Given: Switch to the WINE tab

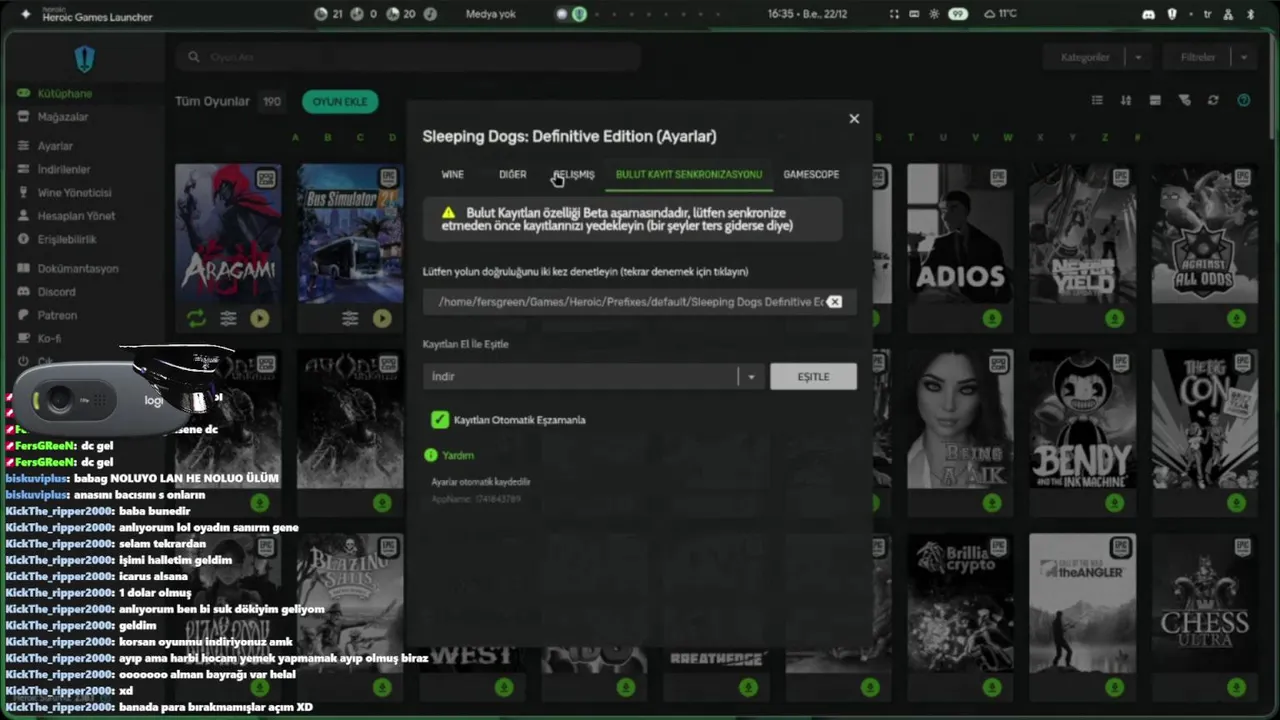Looking at the screenshot, I should 452,174.
